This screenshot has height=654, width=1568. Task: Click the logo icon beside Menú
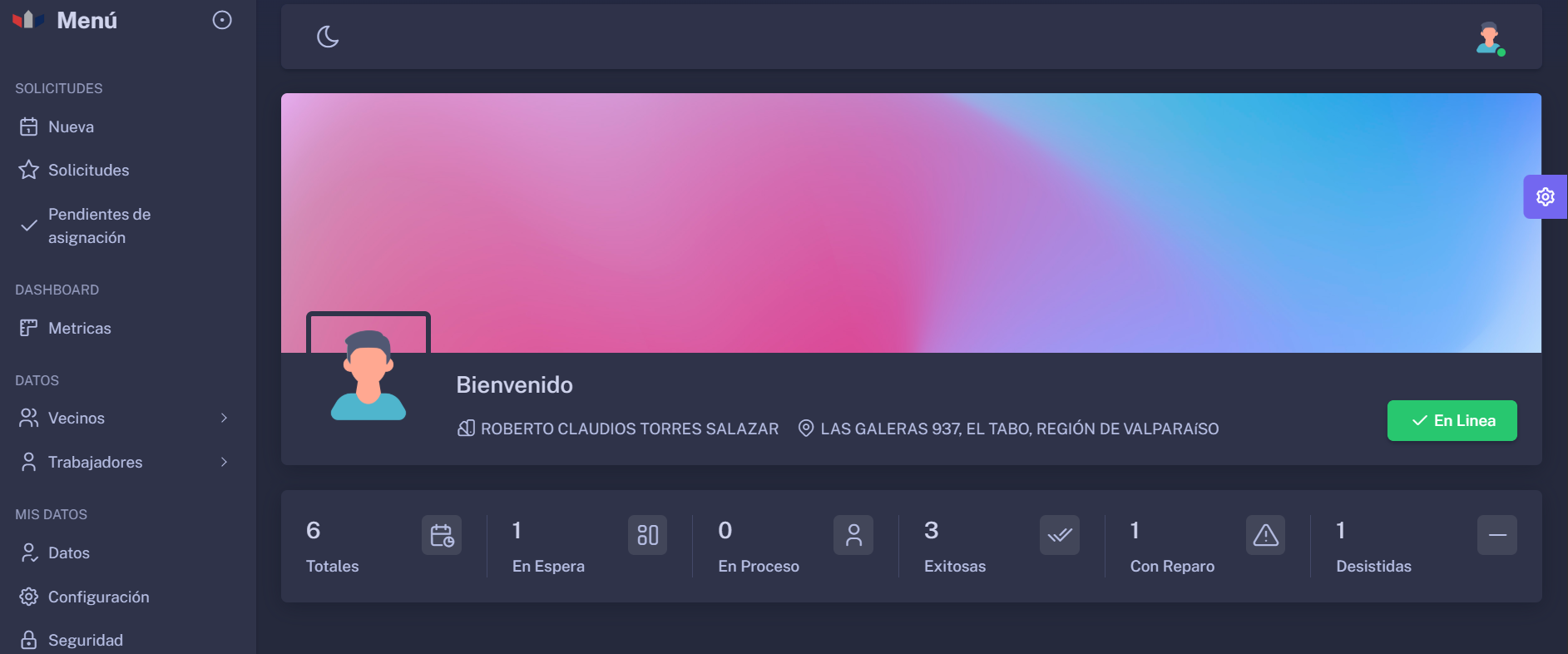pyautogui.click(x=28, y=20)
